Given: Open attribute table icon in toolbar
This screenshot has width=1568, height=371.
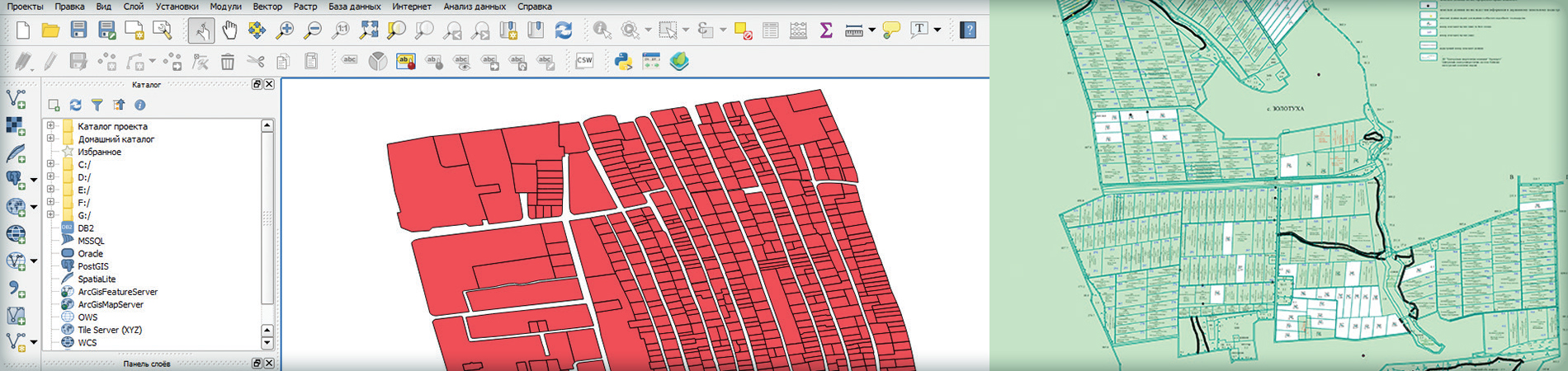Looking at the screenshot, I should pyautogui.click(x=770, y=31).
